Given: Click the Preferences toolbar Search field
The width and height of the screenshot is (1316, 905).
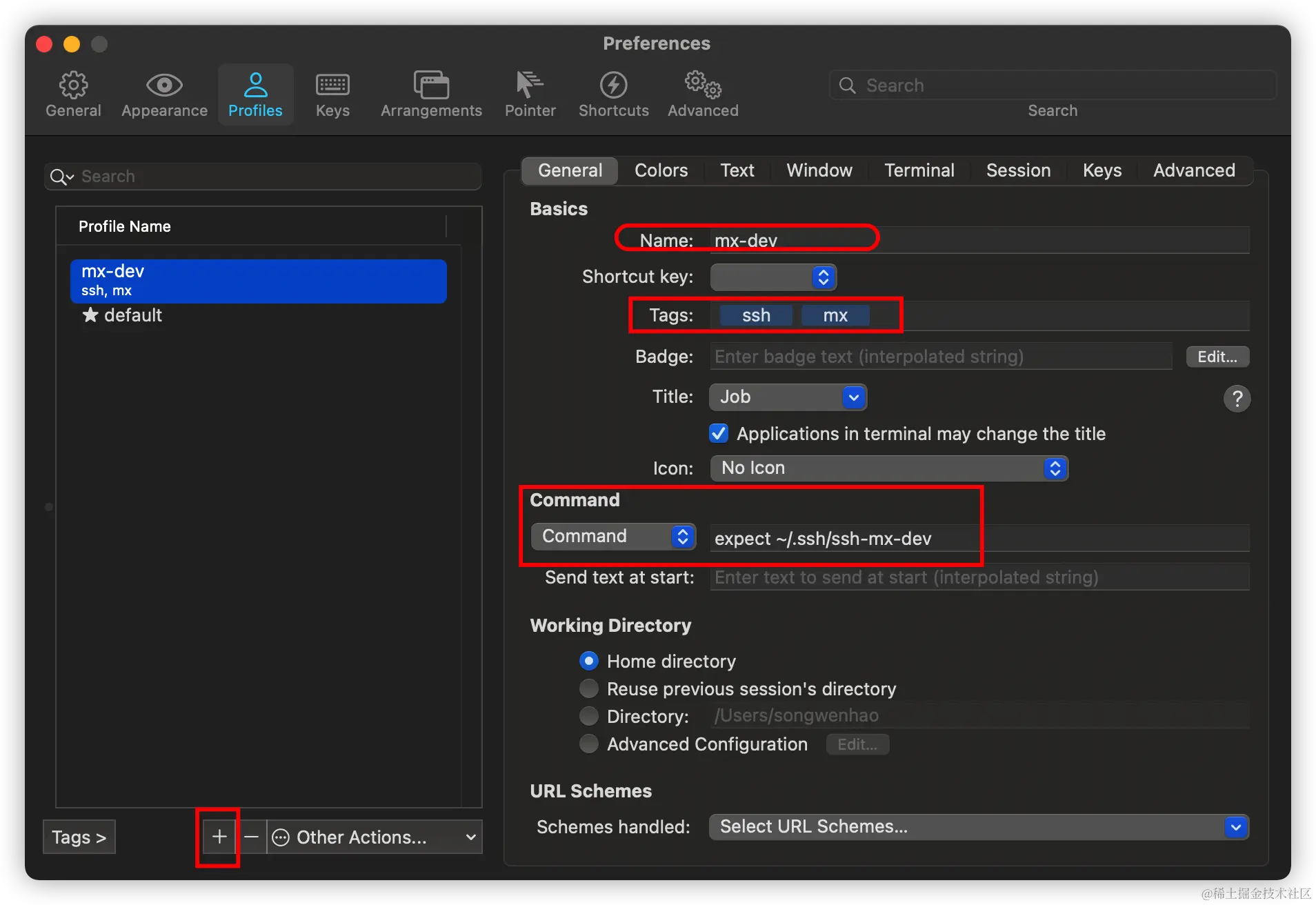Looking at the screenshot, I should click(1053, 86).
